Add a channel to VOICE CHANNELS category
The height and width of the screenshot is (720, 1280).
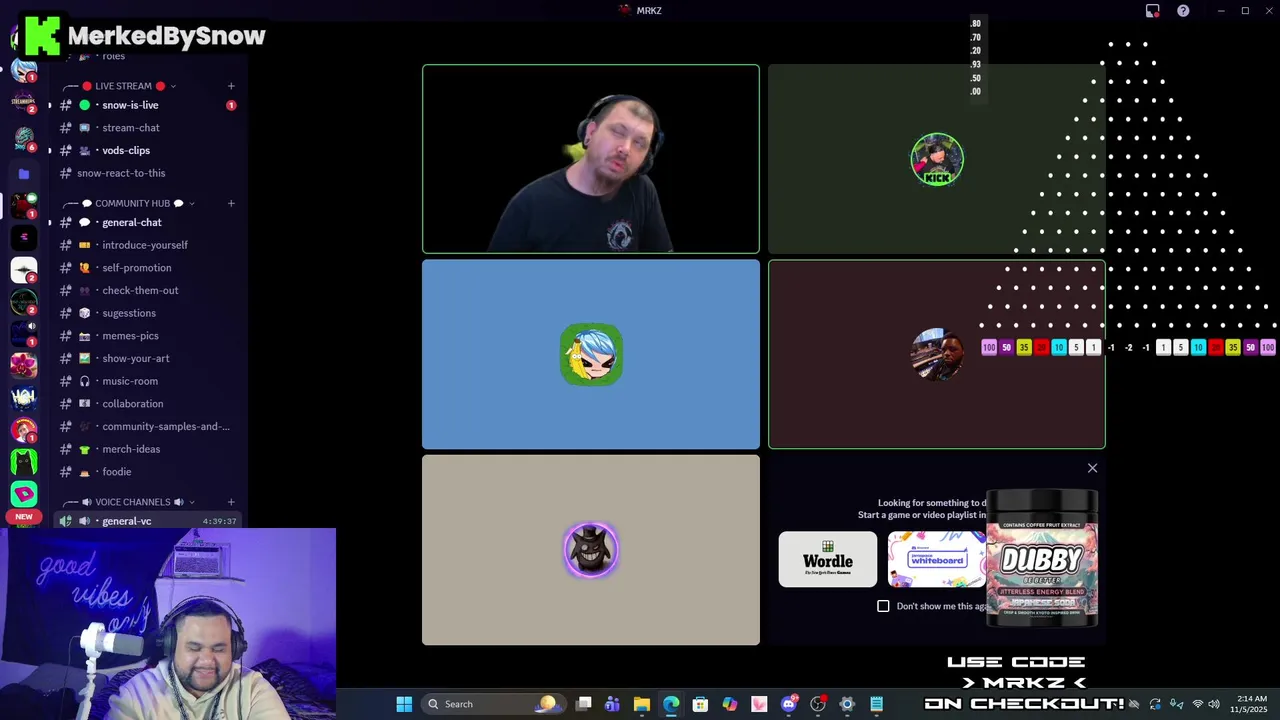[x=231, y=502]
